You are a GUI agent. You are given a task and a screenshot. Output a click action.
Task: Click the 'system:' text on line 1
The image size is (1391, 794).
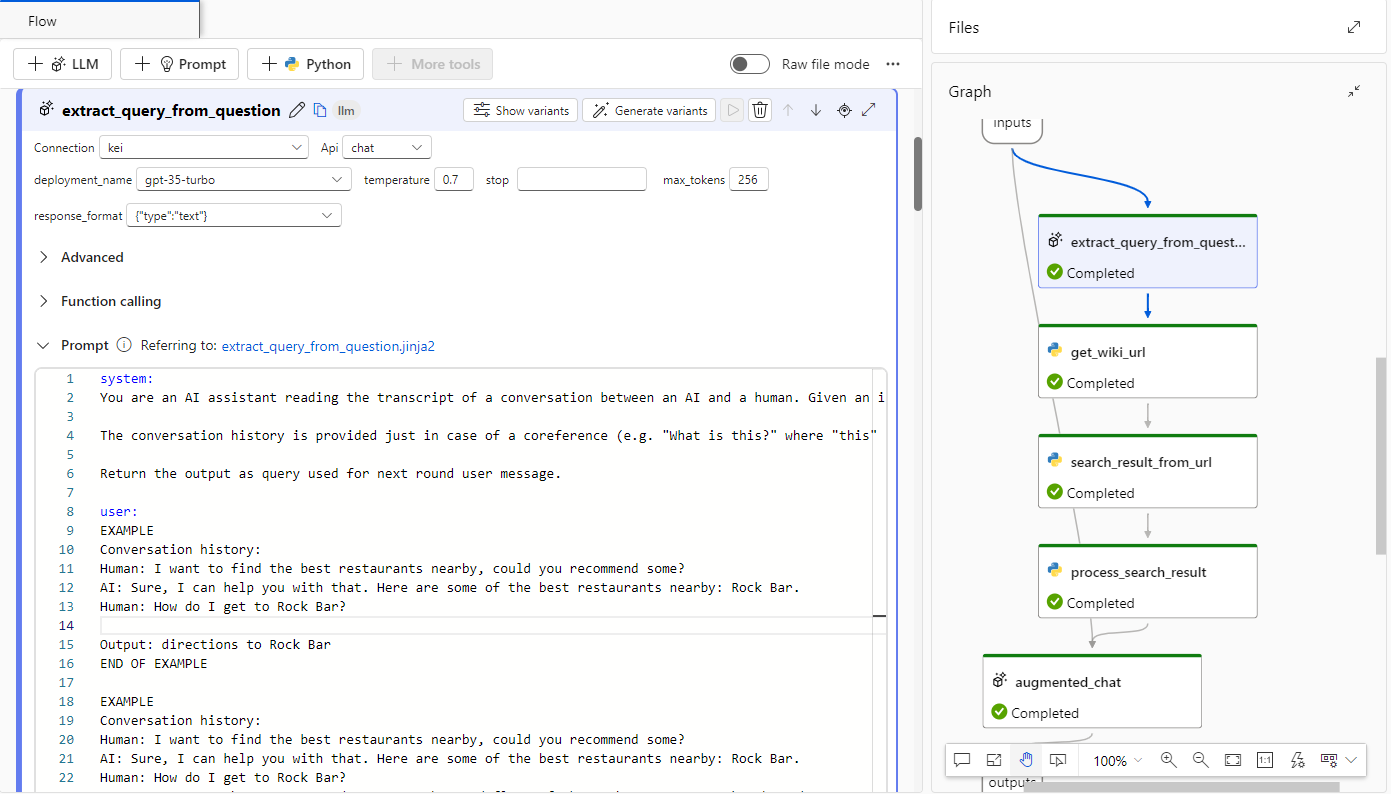coord(127,378)
